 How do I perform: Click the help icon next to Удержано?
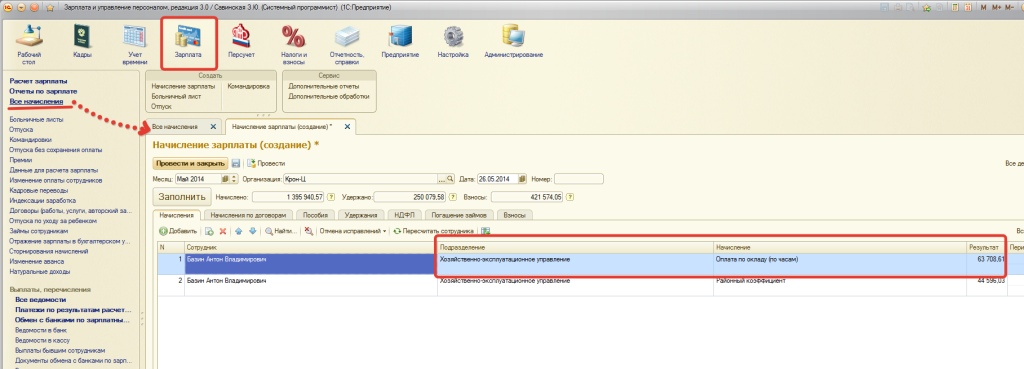click(453, 197)
